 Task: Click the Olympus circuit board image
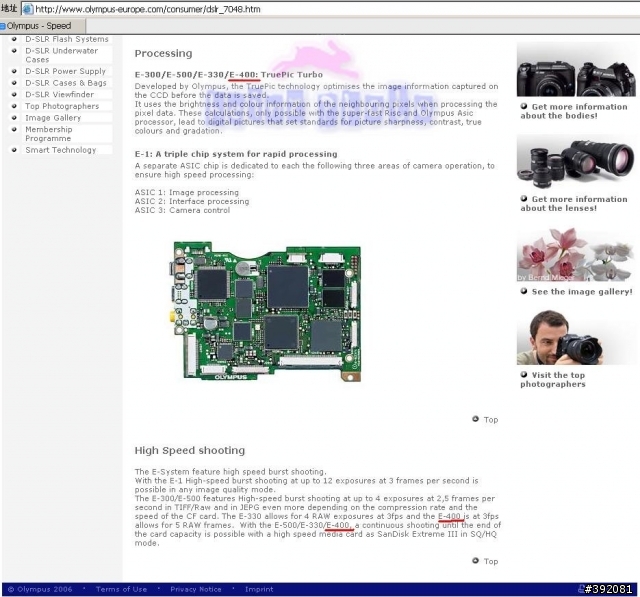265,311
